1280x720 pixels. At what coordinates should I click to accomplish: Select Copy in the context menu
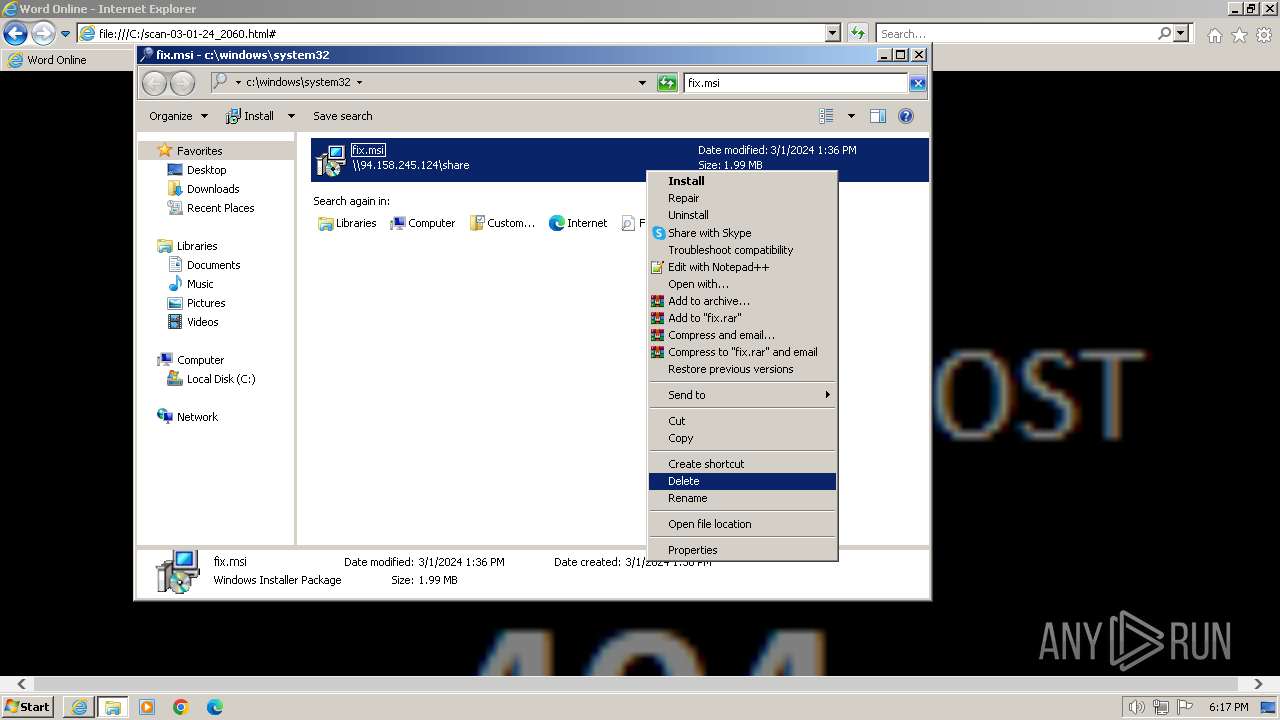(x=742, y=438)
